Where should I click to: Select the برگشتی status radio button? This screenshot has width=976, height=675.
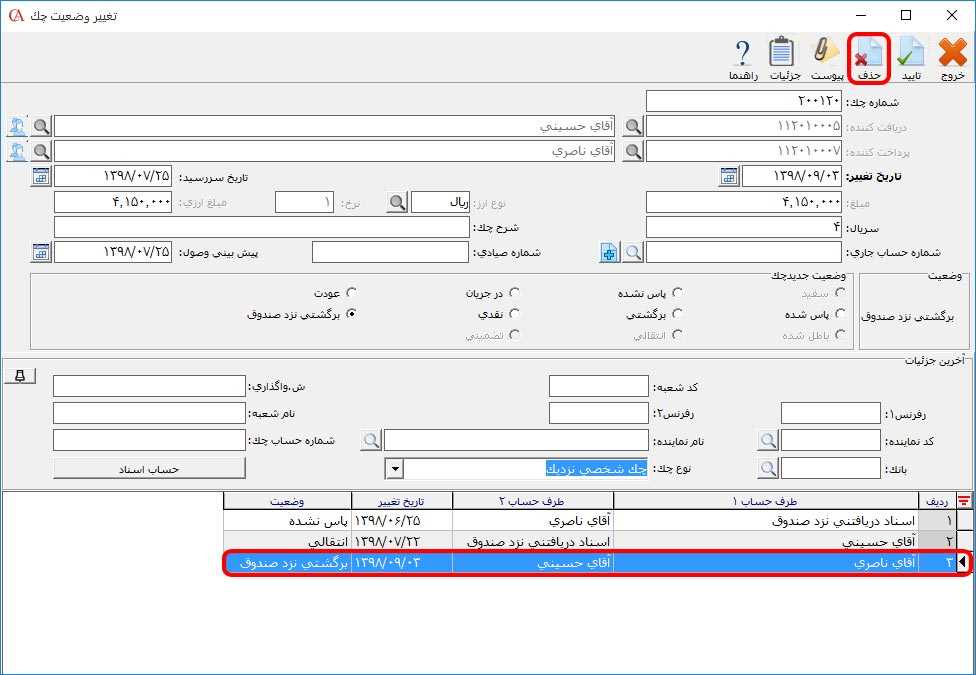(x=678, y=311)
